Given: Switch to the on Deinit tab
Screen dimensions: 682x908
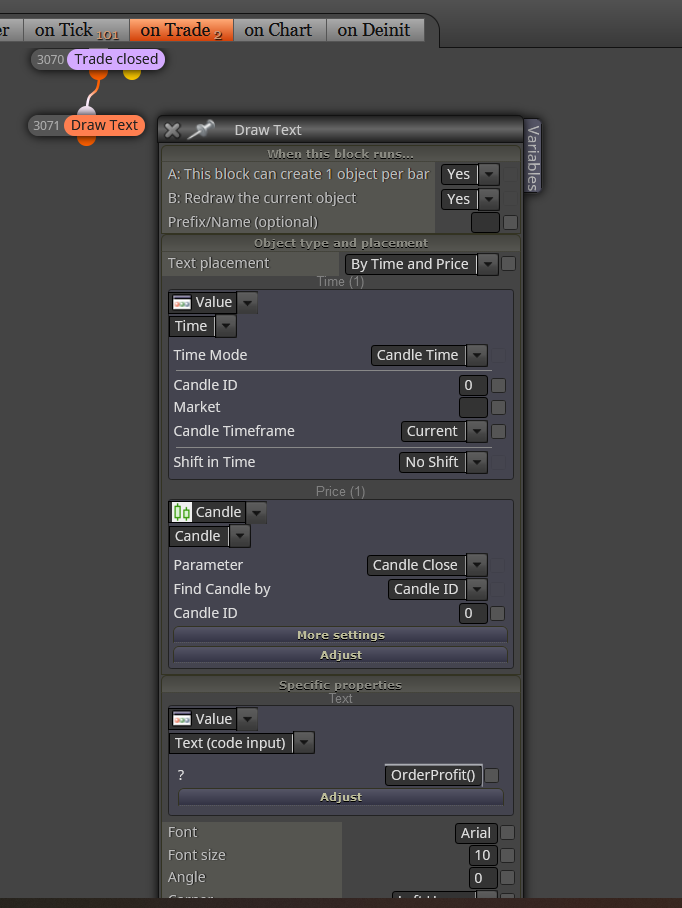Looking at the screenshot, I should point(374,30).
